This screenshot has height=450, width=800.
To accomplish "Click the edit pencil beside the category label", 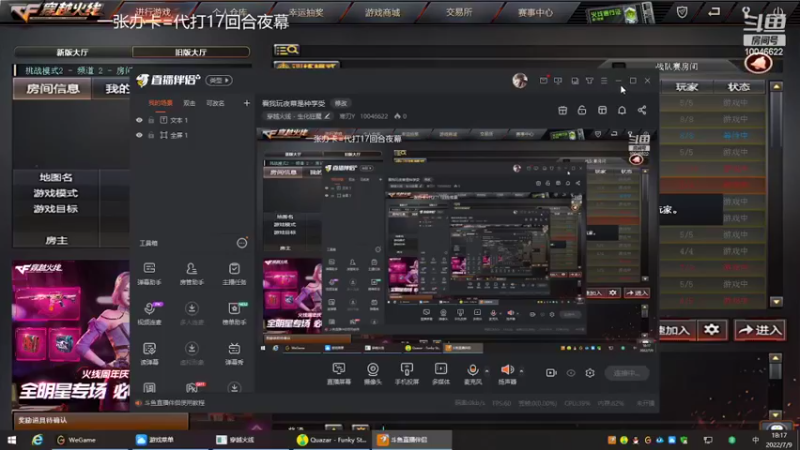I will pyautogui.click(x=327, y=116).
